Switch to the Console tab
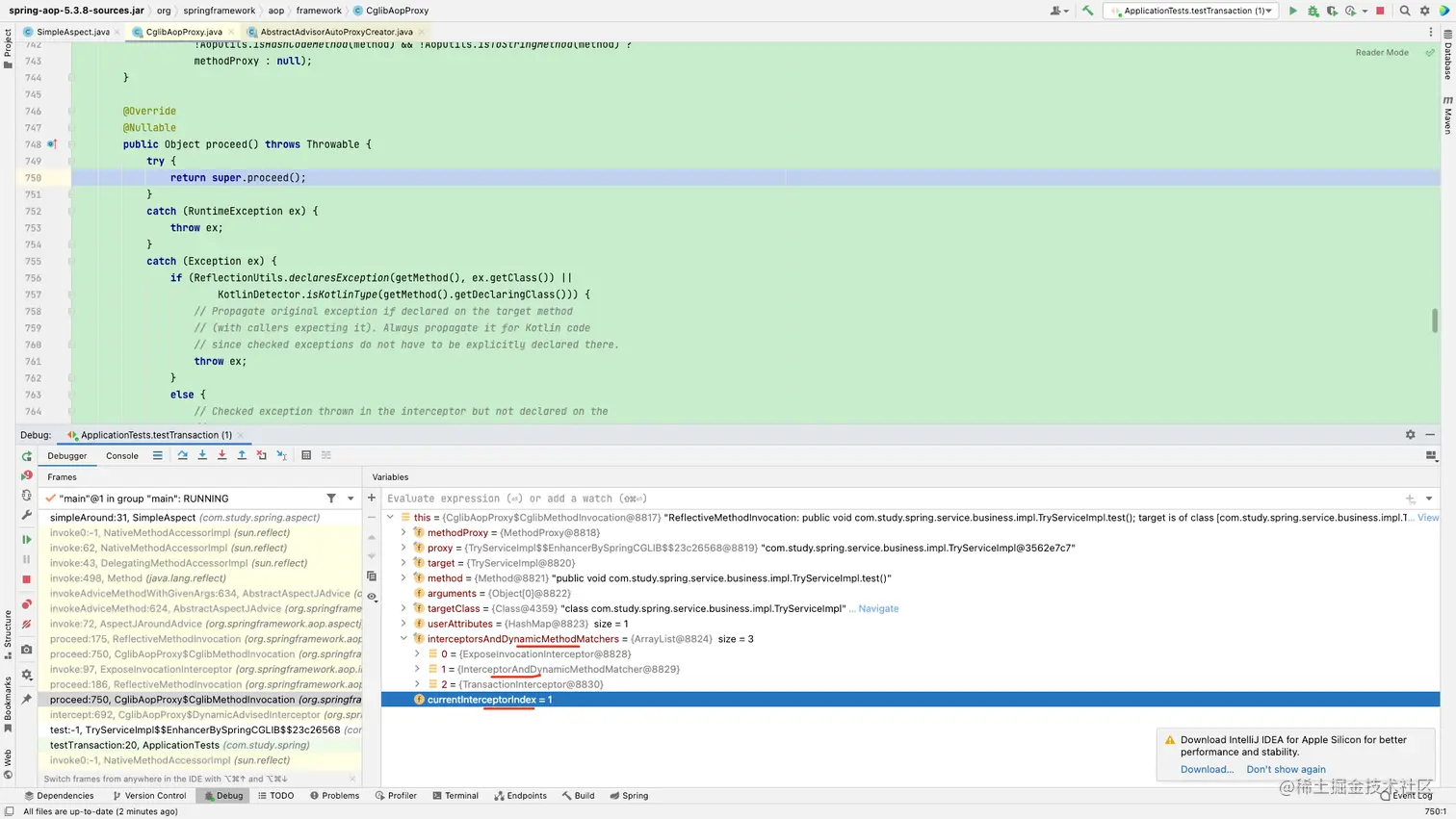The height and width of the screenshot is (819, 1456). [x=122, y=456]
